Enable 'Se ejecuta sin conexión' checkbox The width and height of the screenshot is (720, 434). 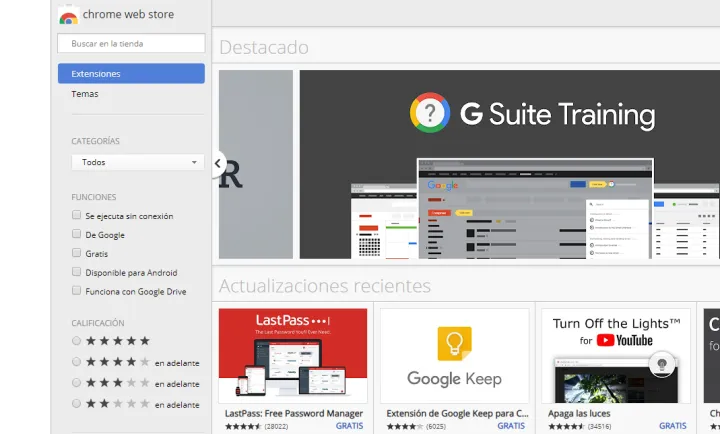pyautogui.click(x=76, y=216)
